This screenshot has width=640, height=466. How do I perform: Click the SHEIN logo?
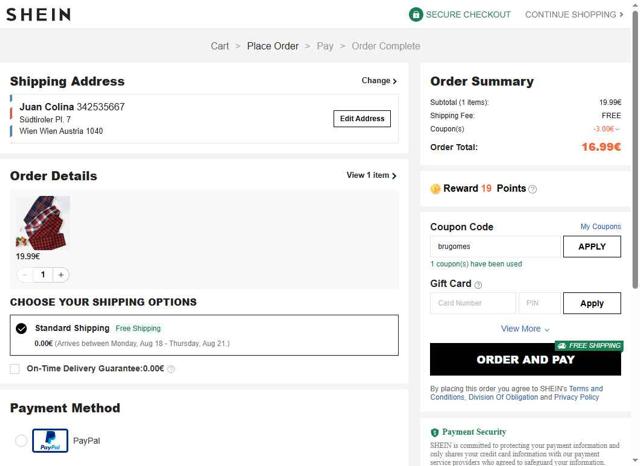38,15
